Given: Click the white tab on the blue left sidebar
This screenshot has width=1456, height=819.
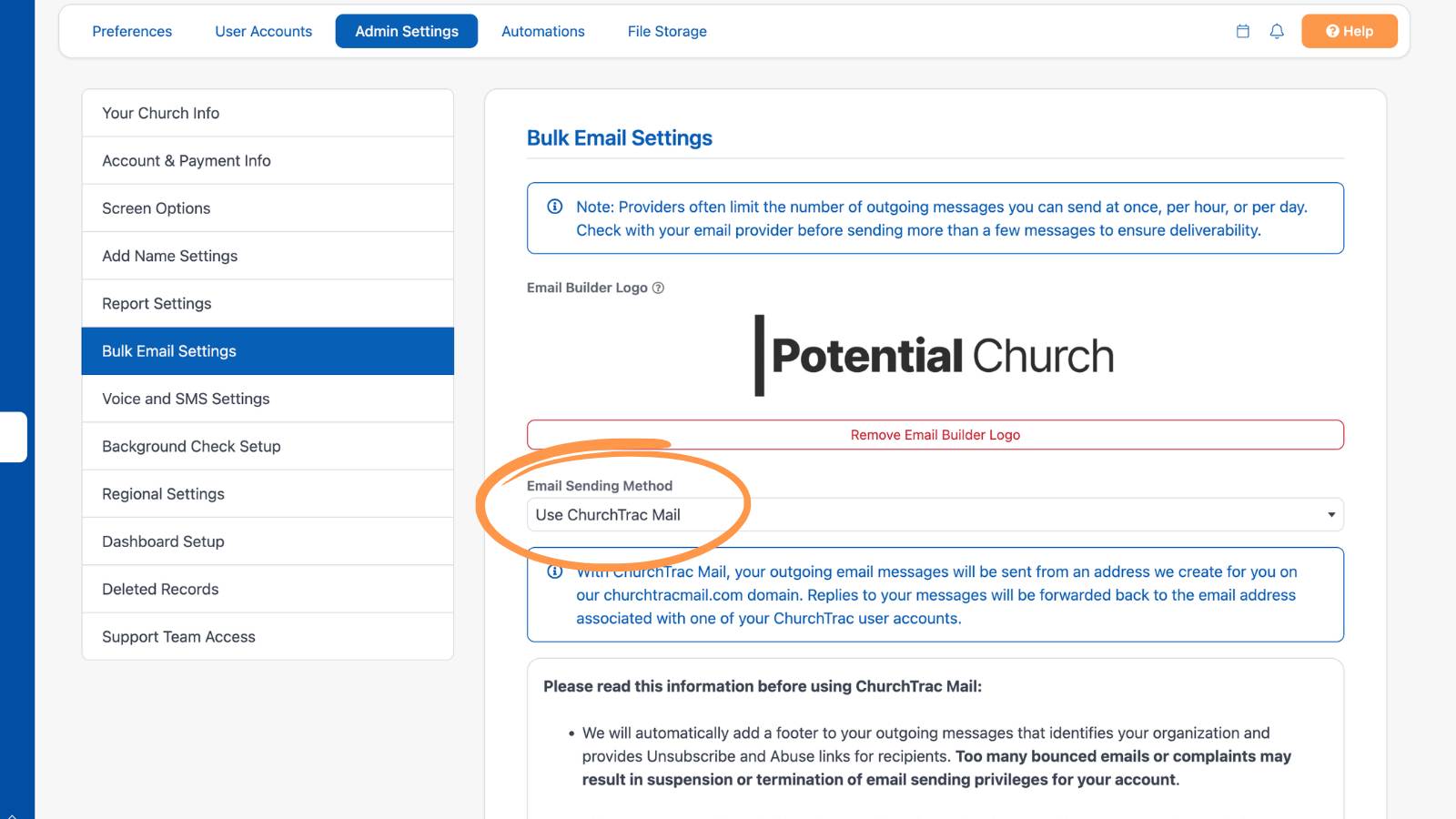Looking at the screenshot, I should [13, 437].
